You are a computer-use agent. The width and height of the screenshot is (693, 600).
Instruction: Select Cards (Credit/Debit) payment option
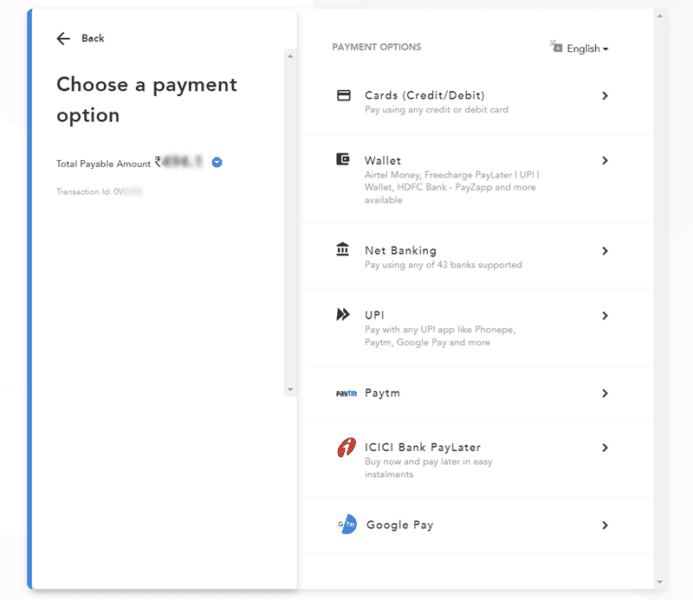477,102
